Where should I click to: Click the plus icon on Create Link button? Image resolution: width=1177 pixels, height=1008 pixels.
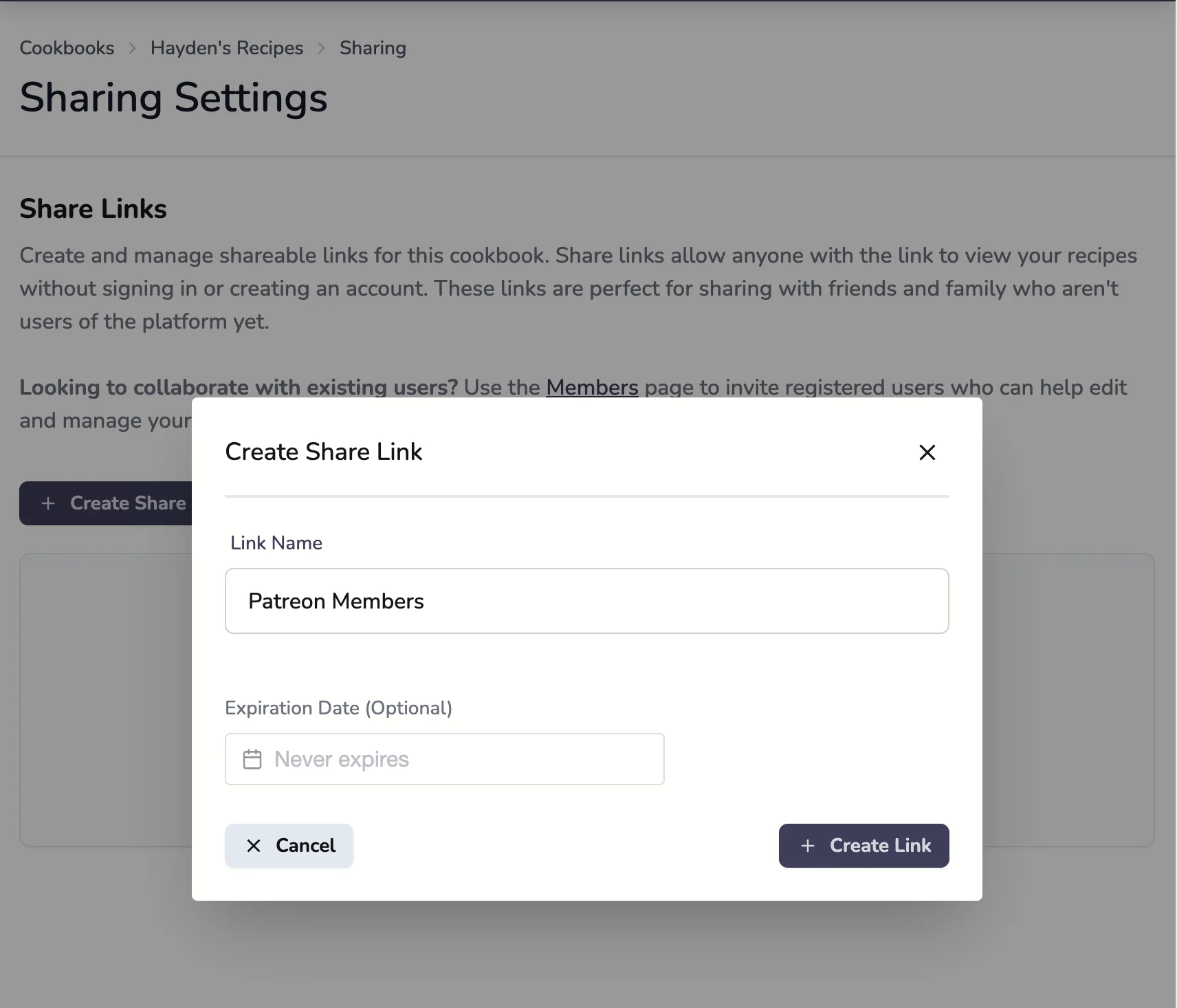click(x=808, y=845)
